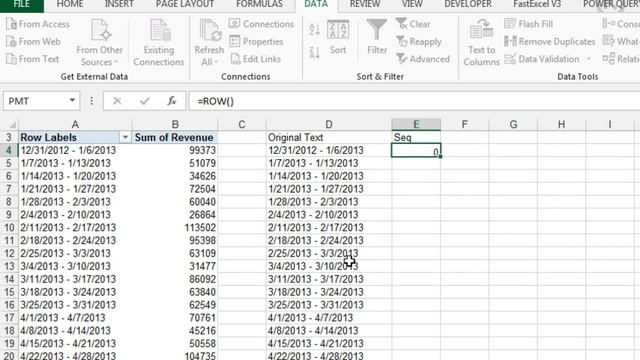This screenshot has width=640, height=360.
Task: Open workbook Connections
Action: pos(261,24)
